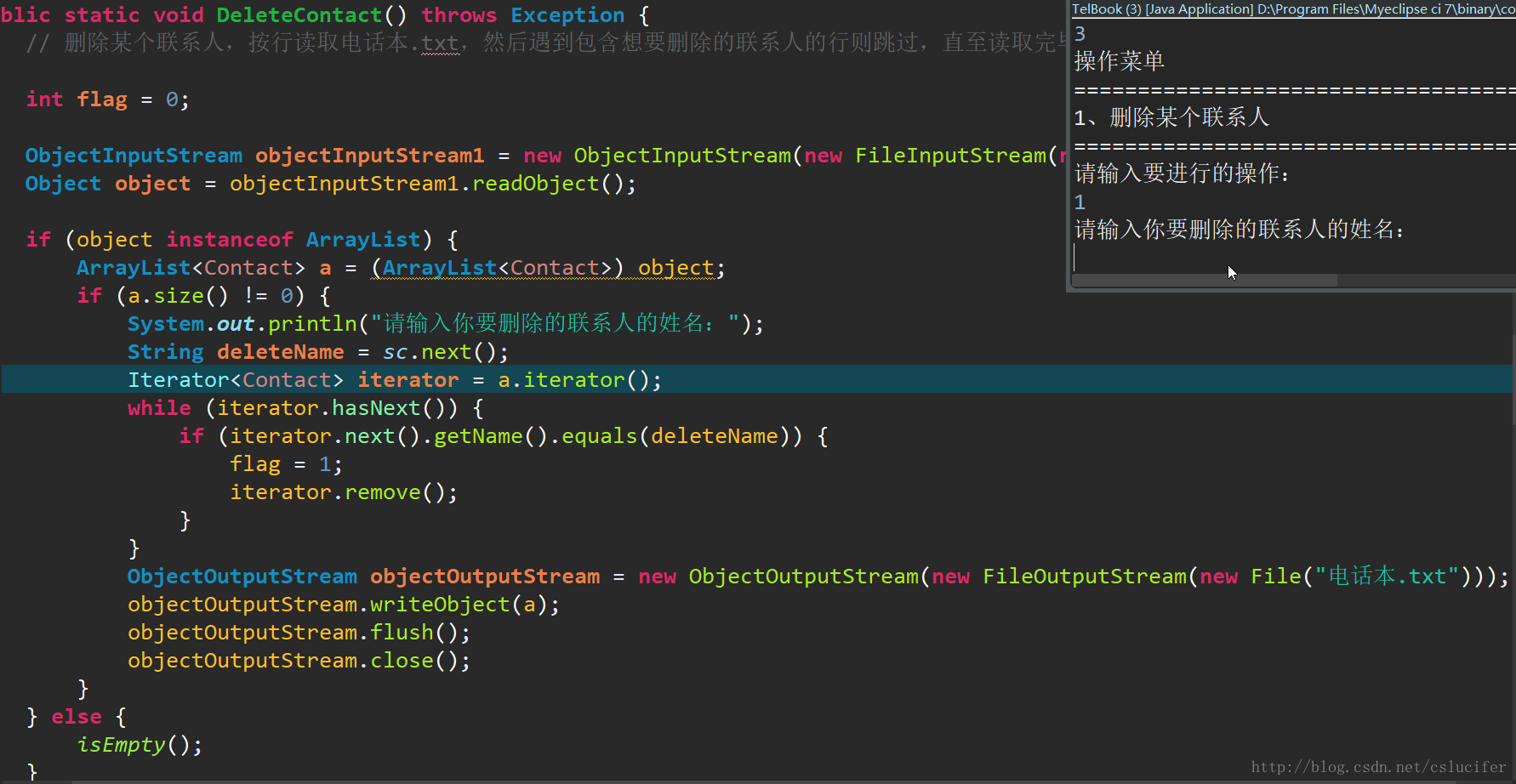Click 'objectOutputStream.flush();'
This screenshot has width=1516, height=784.
click(x=299, y=633)
